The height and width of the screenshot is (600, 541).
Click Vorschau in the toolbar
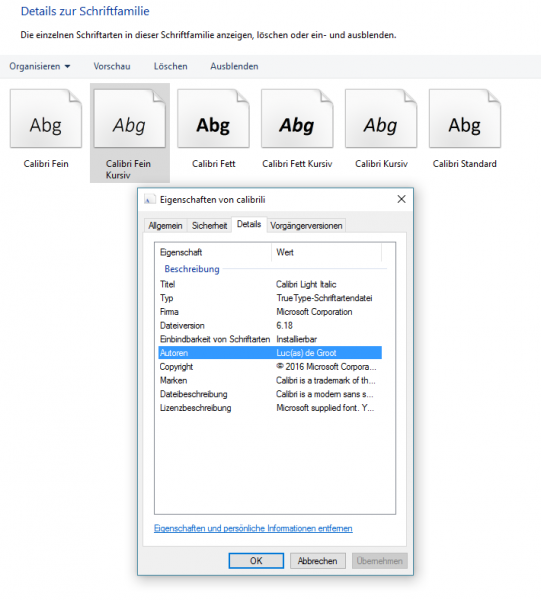[112, 66]
